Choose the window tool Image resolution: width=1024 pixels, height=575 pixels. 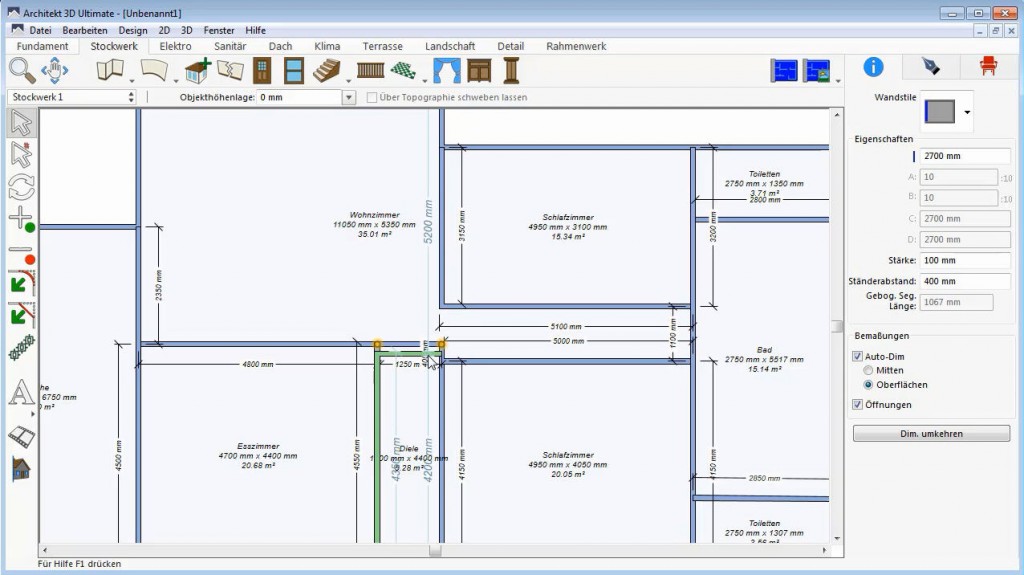pos(294,70)
